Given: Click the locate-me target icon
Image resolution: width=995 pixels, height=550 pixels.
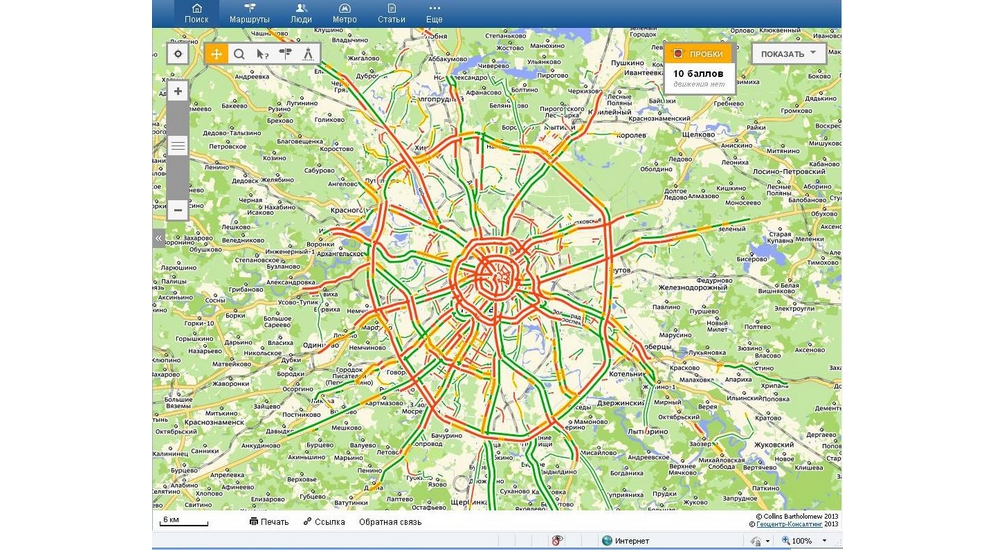Looking at the screenshot, I should tap(177, 54).
